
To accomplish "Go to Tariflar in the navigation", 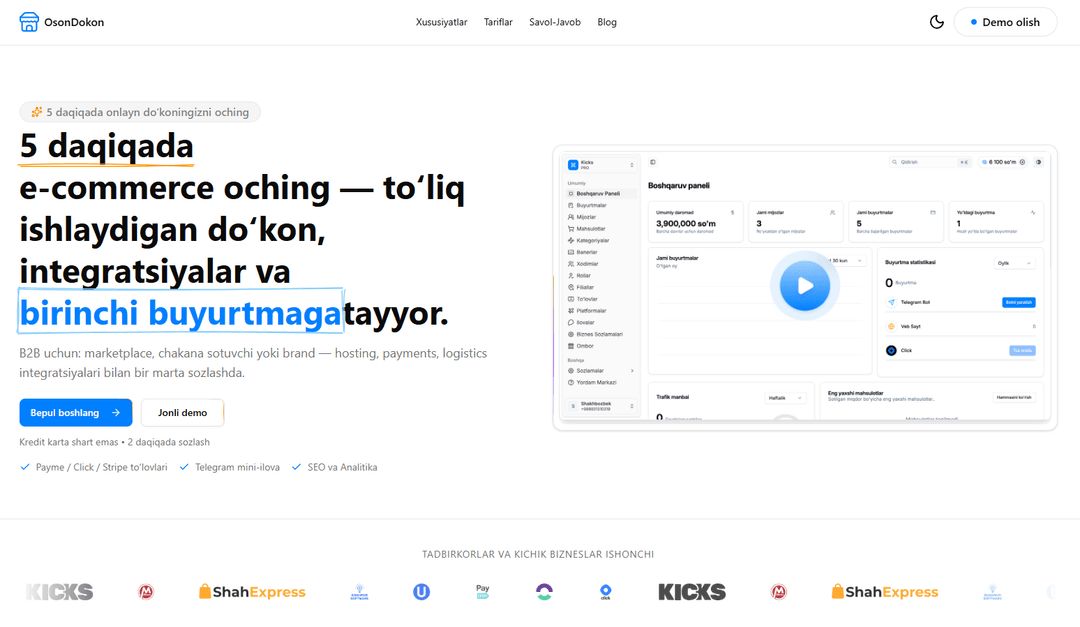I will (x=498, y=22).
